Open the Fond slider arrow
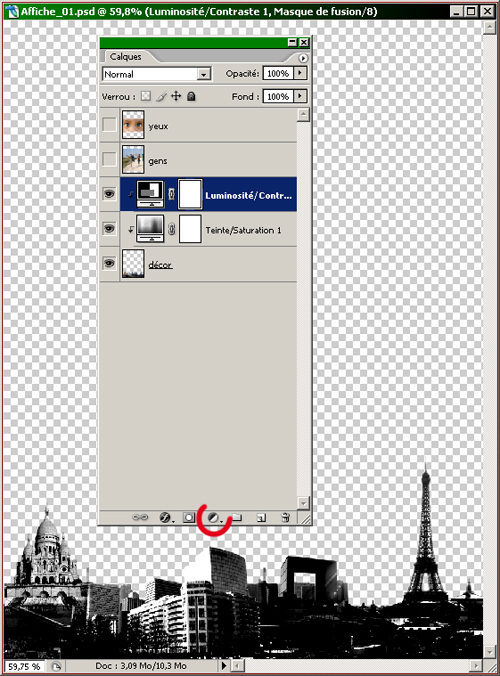This screenshot has height=676, width=500. pyautogui.click(x=300, y=96)
